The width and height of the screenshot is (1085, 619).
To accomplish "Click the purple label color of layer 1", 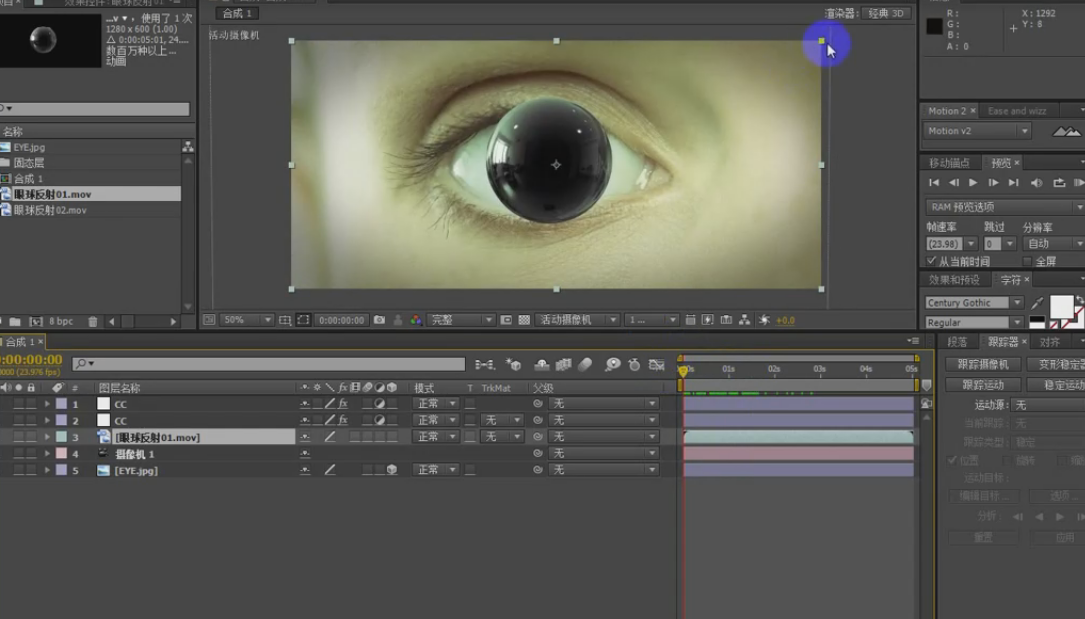I will click(x=62, y=403).
